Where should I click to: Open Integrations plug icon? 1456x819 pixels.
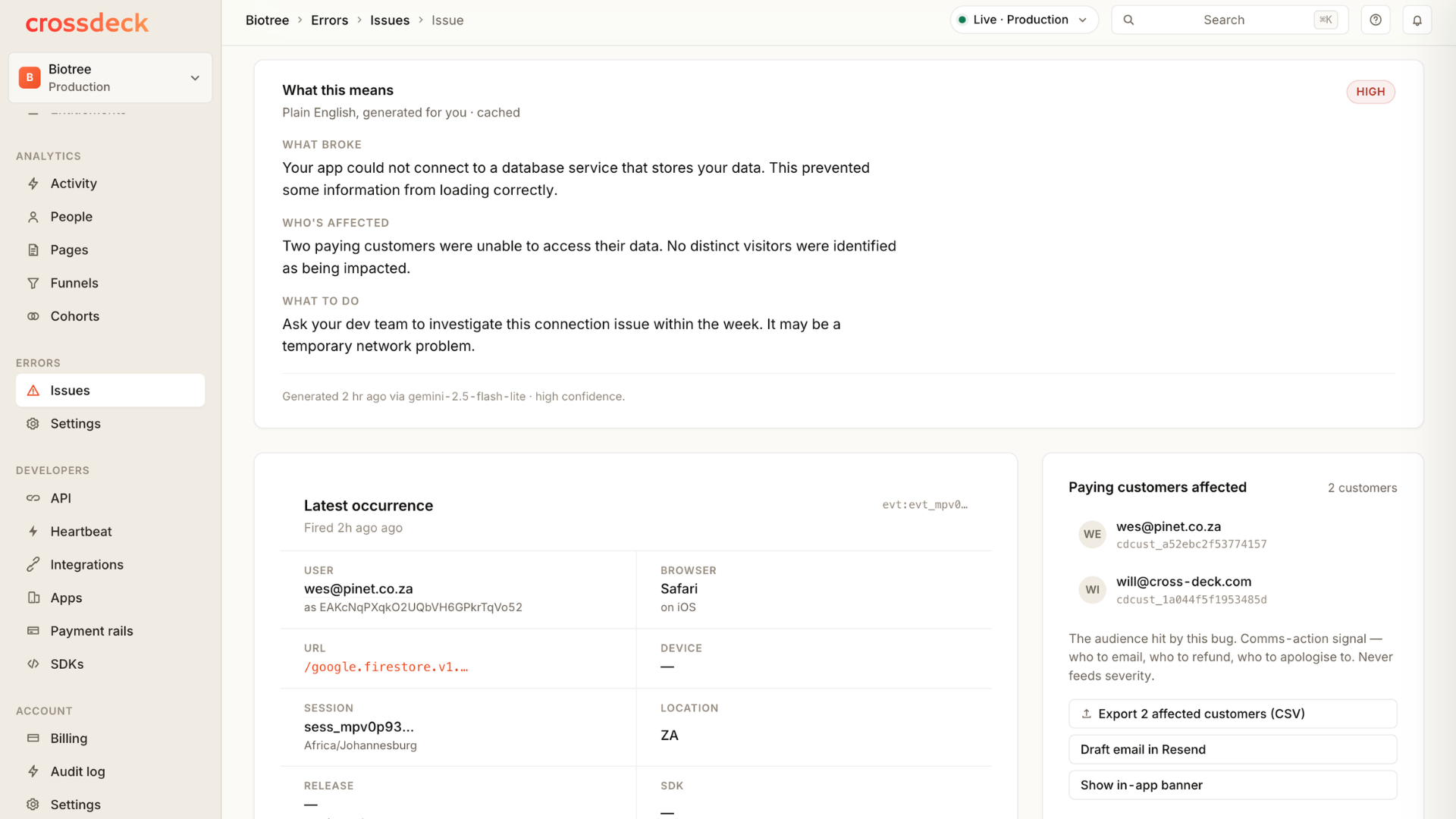point(33,565)
